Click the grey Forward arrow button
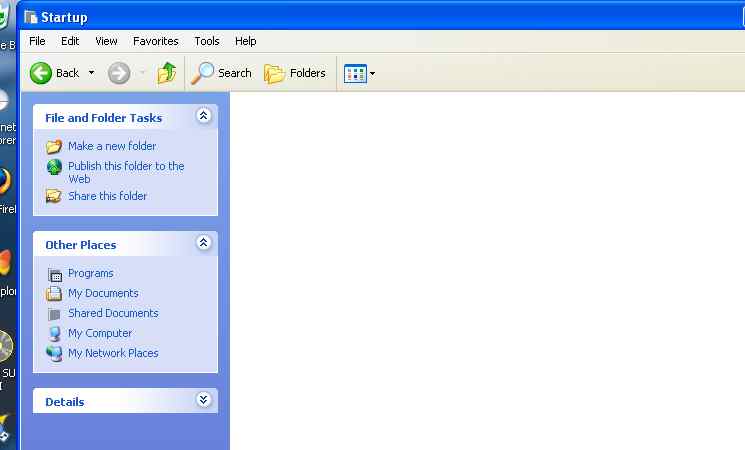Image resolution: width=745 pixels, height=450 pixels. pyautogui.click(x=119, y=73)
